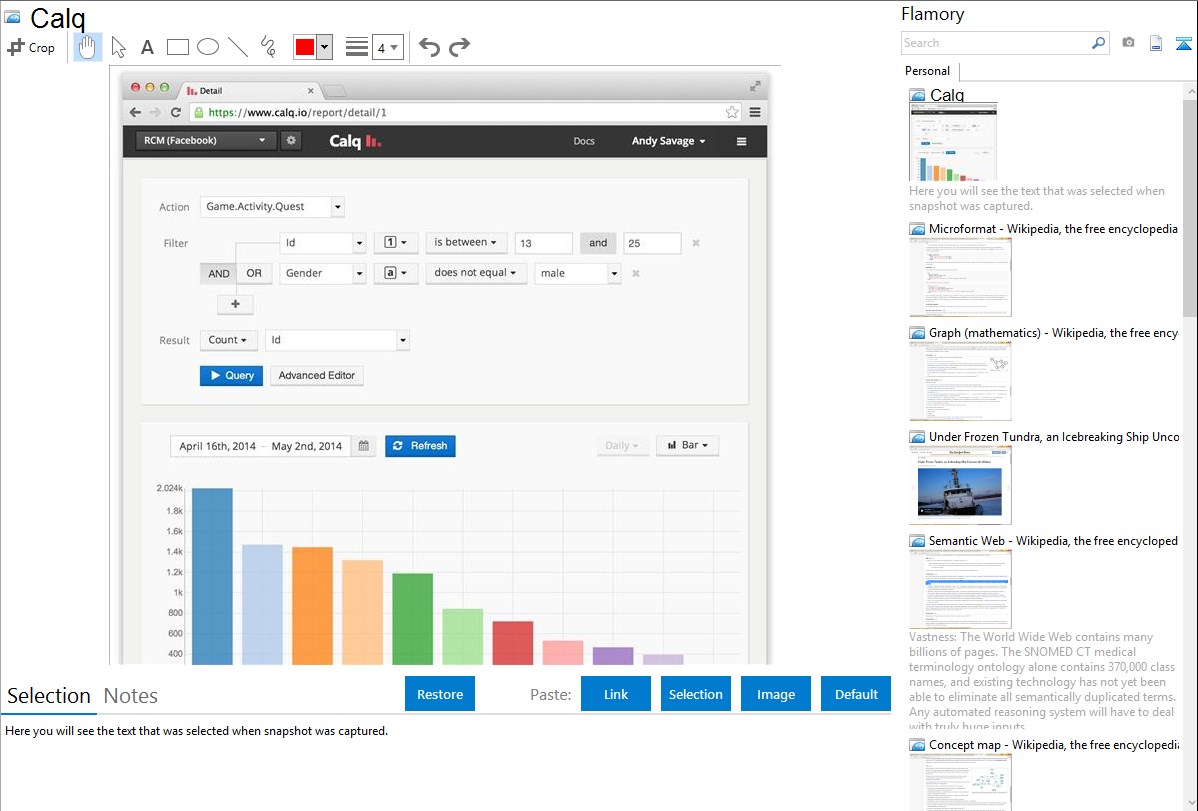Click the tall blue bar in chart
Screen dimensions: 1198x811
[212, 576]
